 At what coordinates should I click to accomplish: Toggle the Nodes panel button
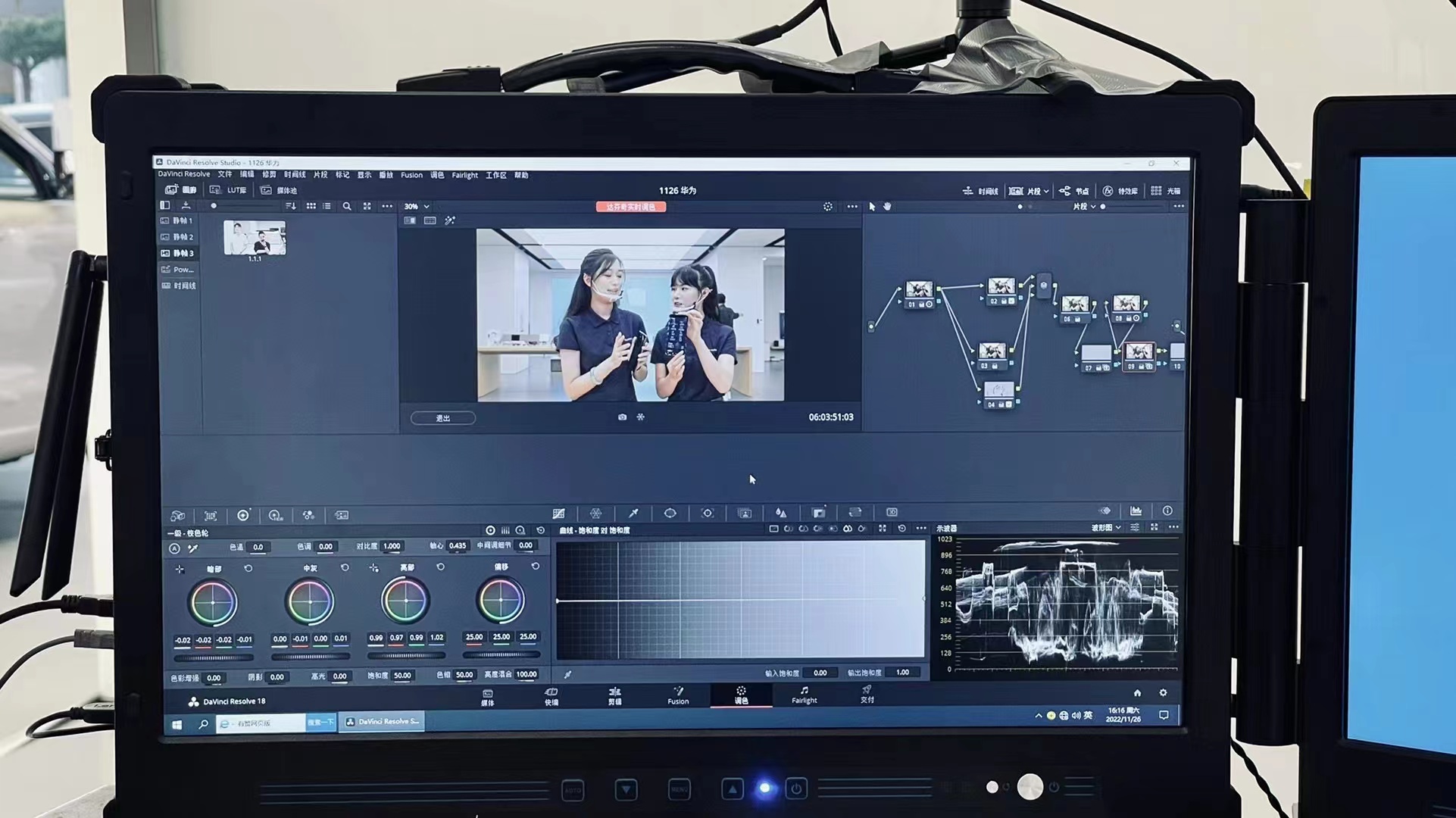tap(1074, 191)
